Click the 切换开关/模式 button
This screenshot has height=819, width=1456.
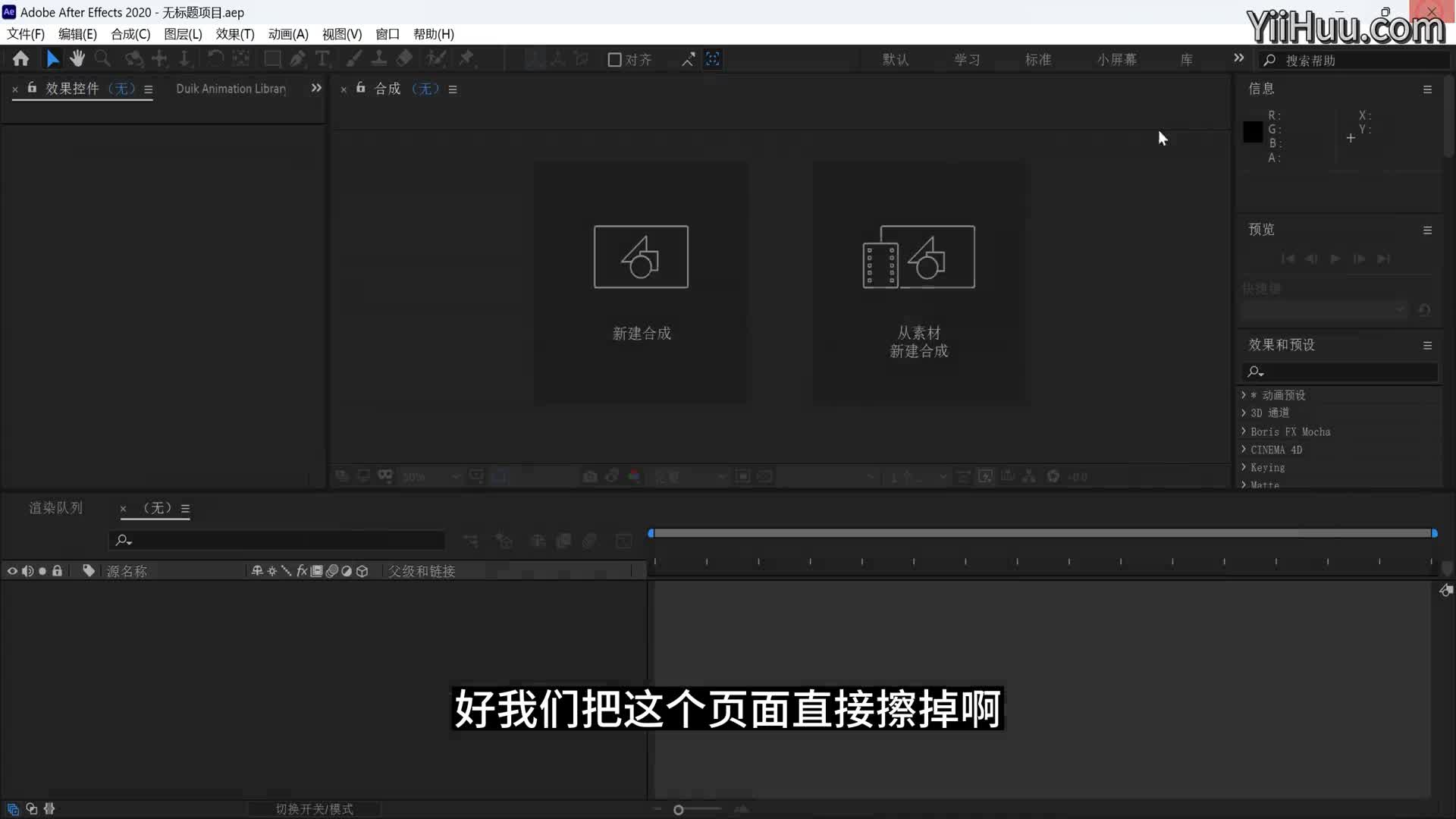[x=314, y=809]
